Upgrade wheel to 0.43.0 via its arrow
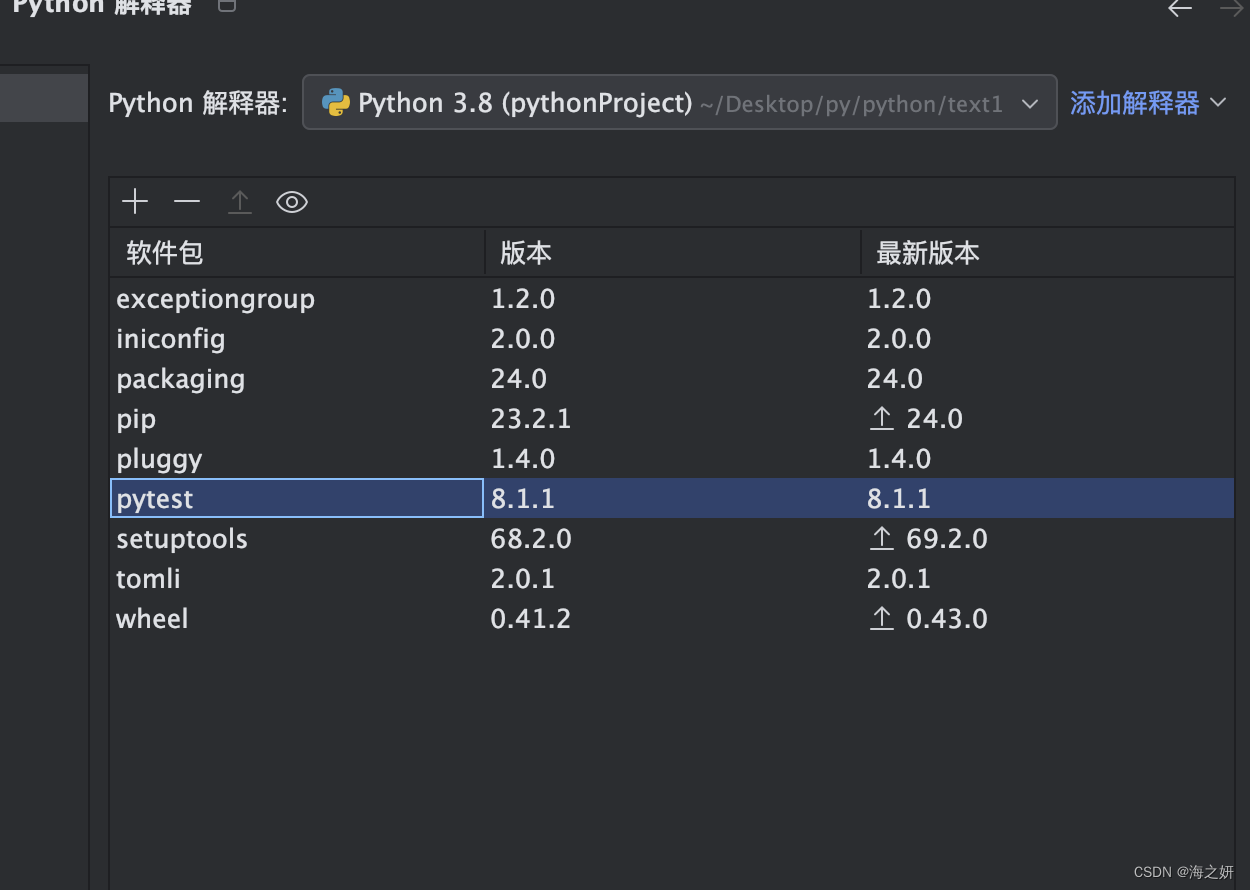 tap(881, 618)
